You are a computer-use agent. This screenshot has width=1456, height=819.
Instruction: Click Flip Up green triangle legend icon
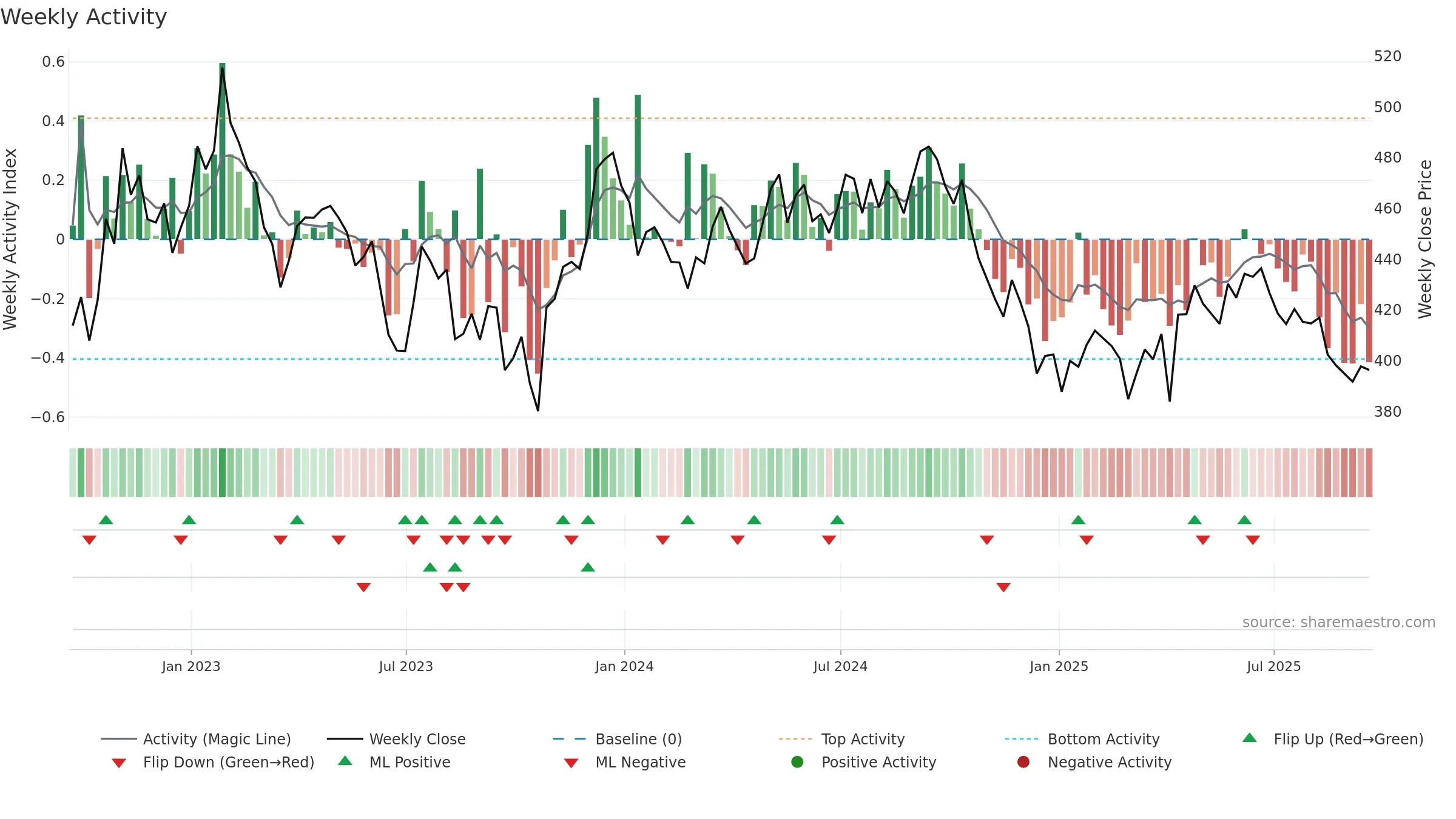1250,738
